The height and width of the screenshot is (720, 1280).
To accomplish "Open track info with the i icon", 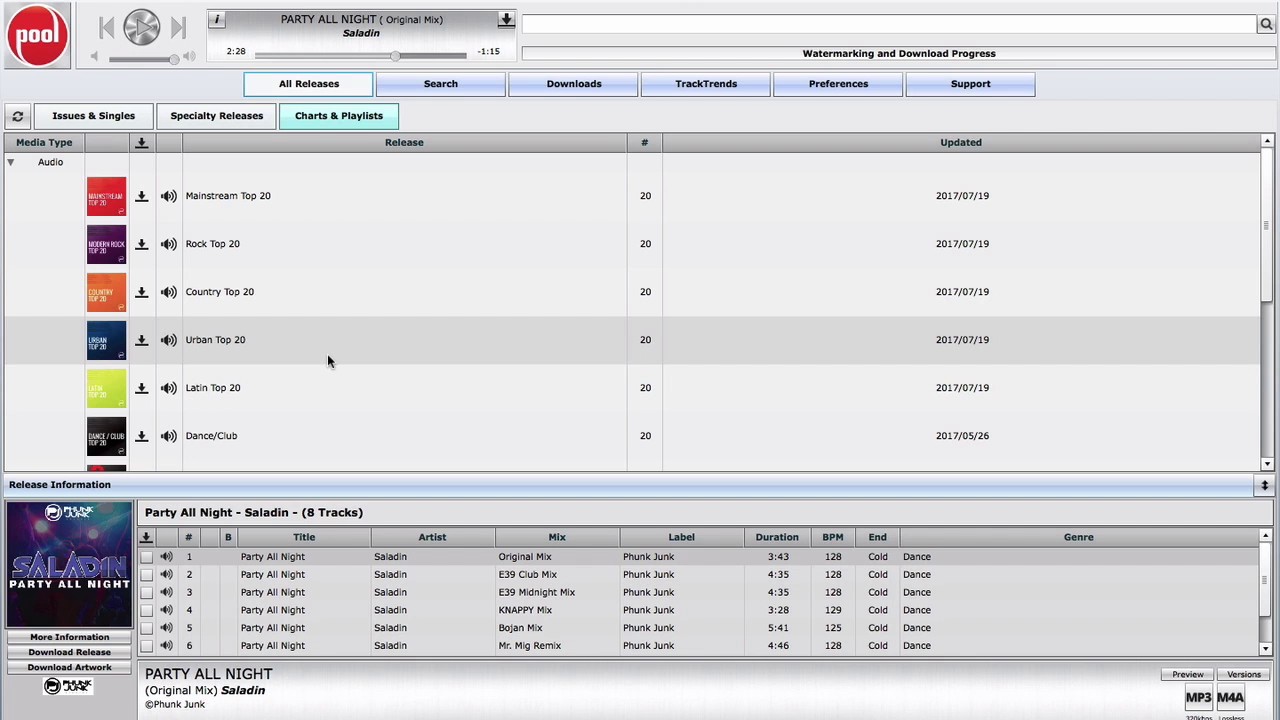I will (217, 20).
